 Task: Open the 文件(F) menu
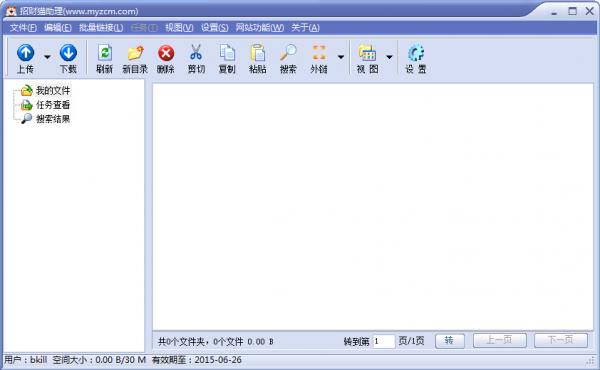pos(23,28)
